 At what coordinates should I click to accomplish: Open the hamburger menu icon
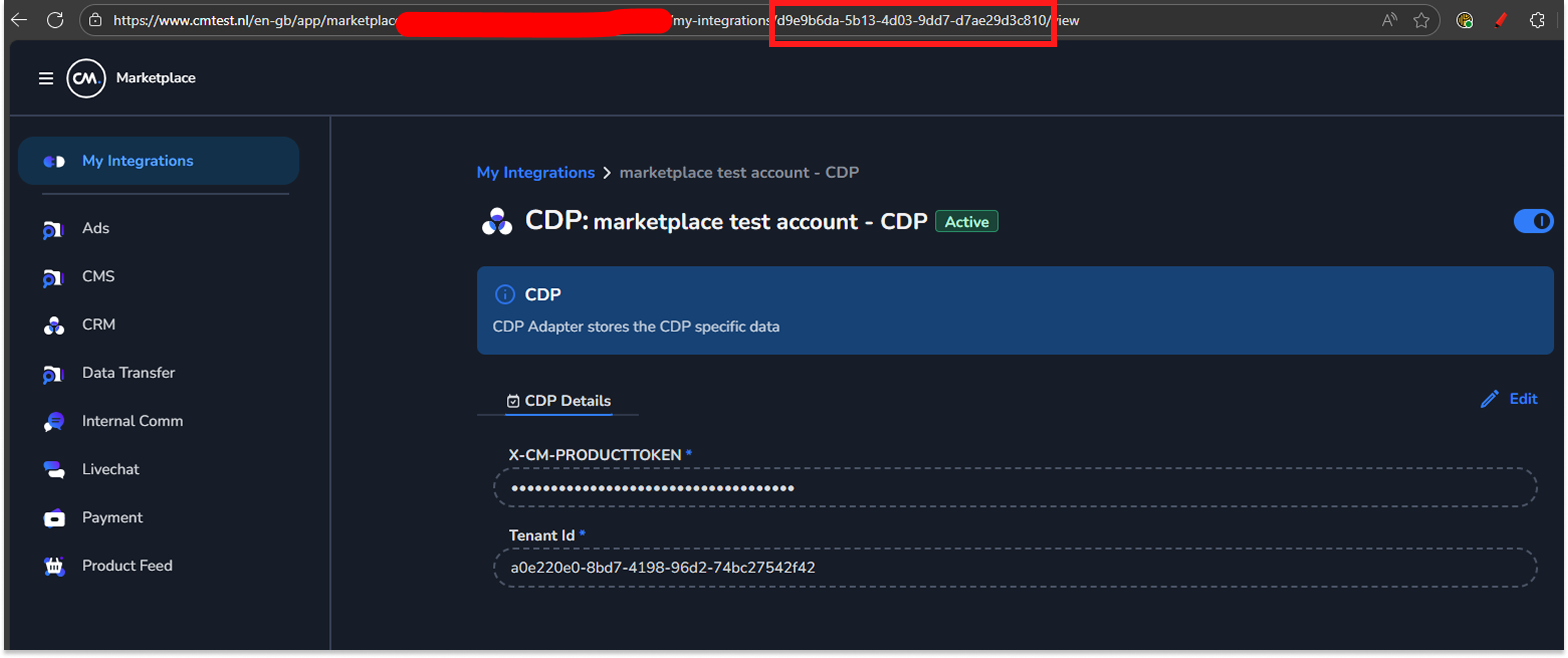(x=46, y=78)
